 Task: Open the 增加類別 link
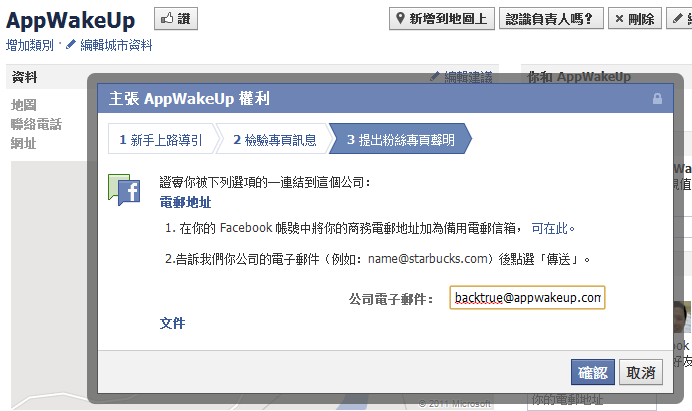[30, 45]
